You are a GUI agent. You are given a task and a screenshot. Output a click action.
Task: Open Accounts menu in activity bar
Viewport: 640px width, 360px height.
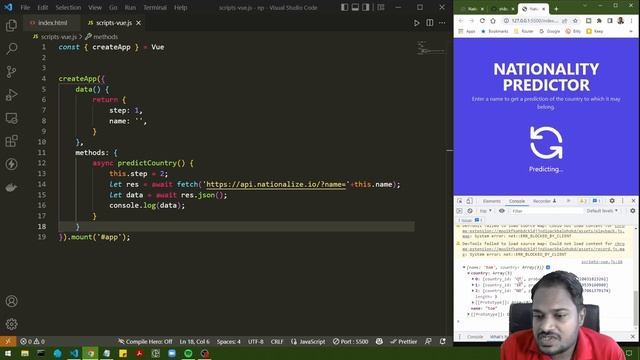[x=11, y=301]
